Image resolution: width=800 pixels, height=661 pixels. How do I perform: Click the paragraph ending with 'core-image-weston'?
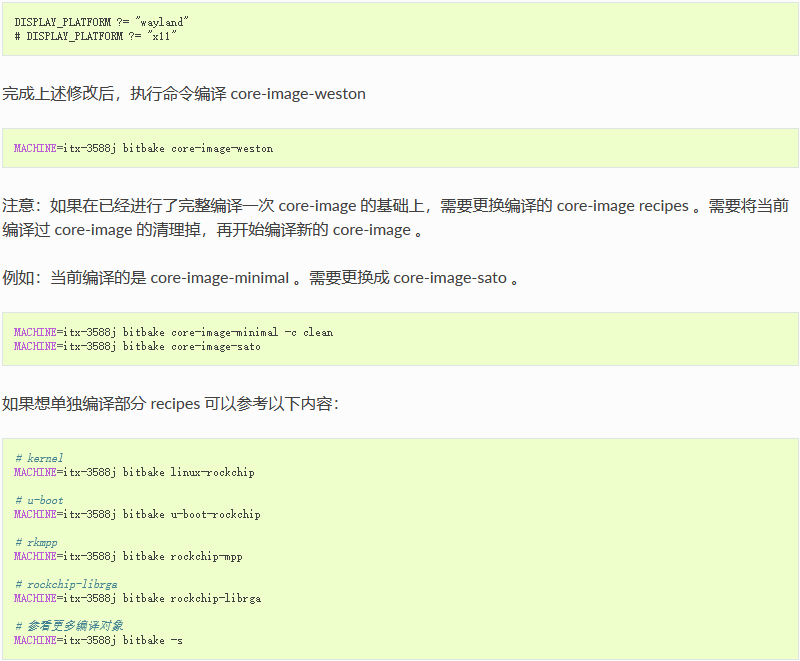click(184, 94)
